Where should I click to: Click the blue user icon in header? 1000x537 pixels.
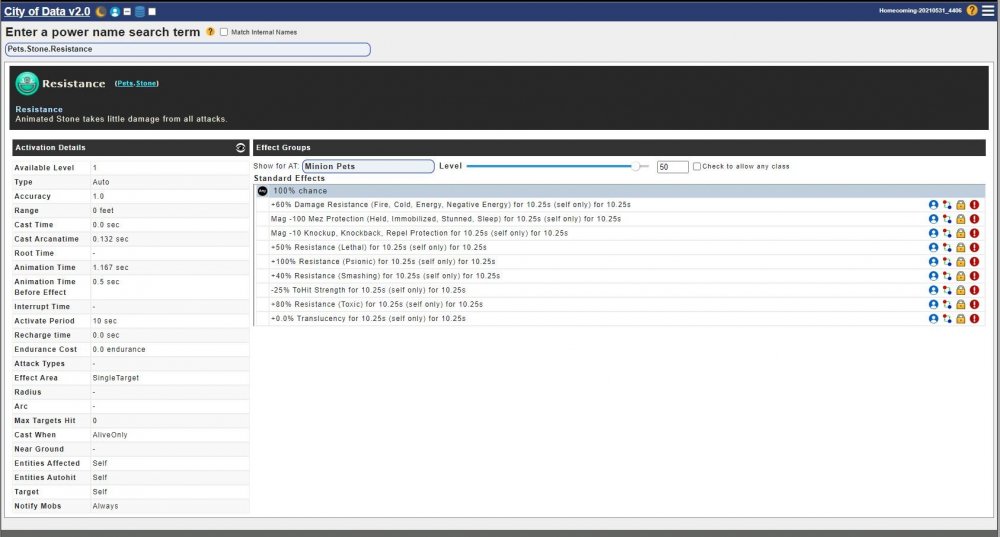tap(115, 11)
